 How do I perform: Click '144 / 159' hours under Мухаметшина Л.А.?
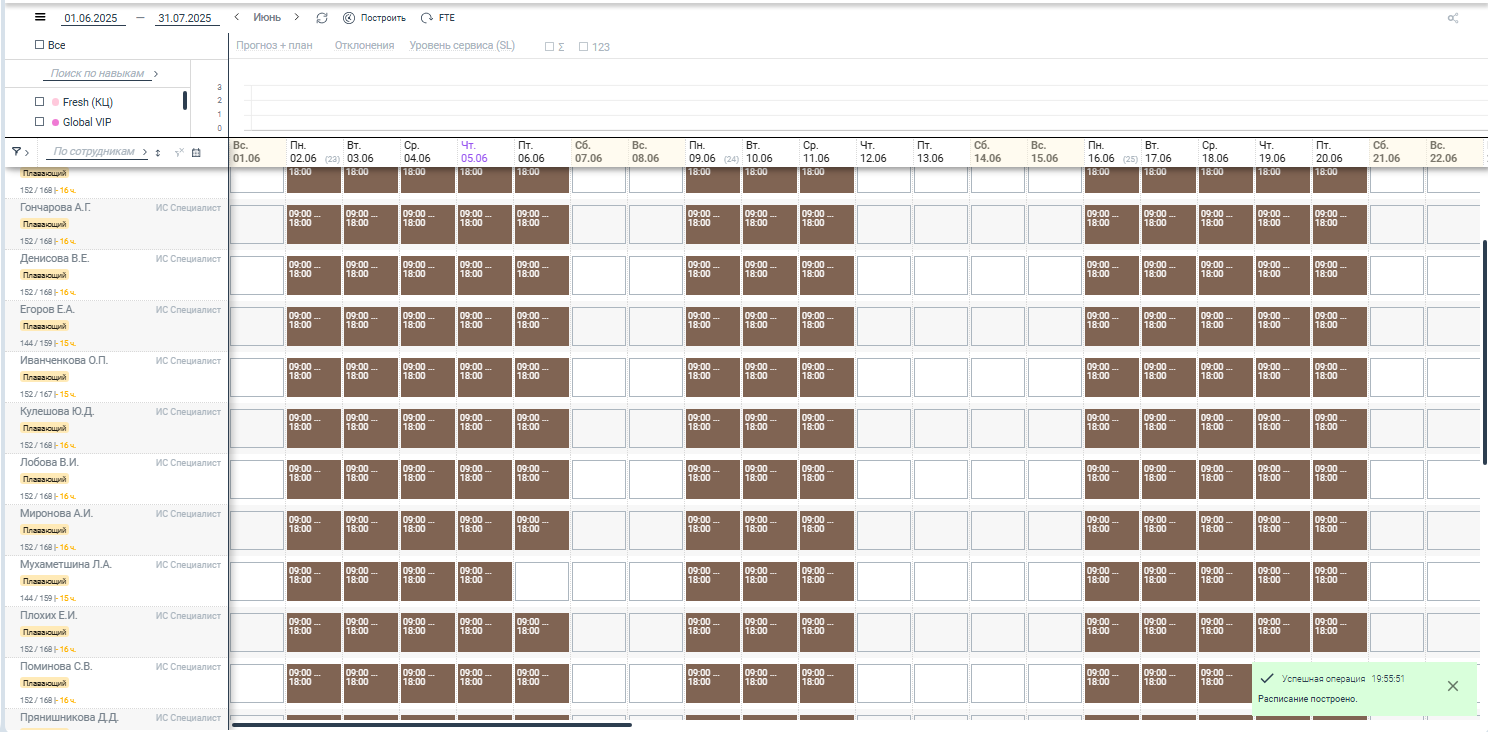35,598
